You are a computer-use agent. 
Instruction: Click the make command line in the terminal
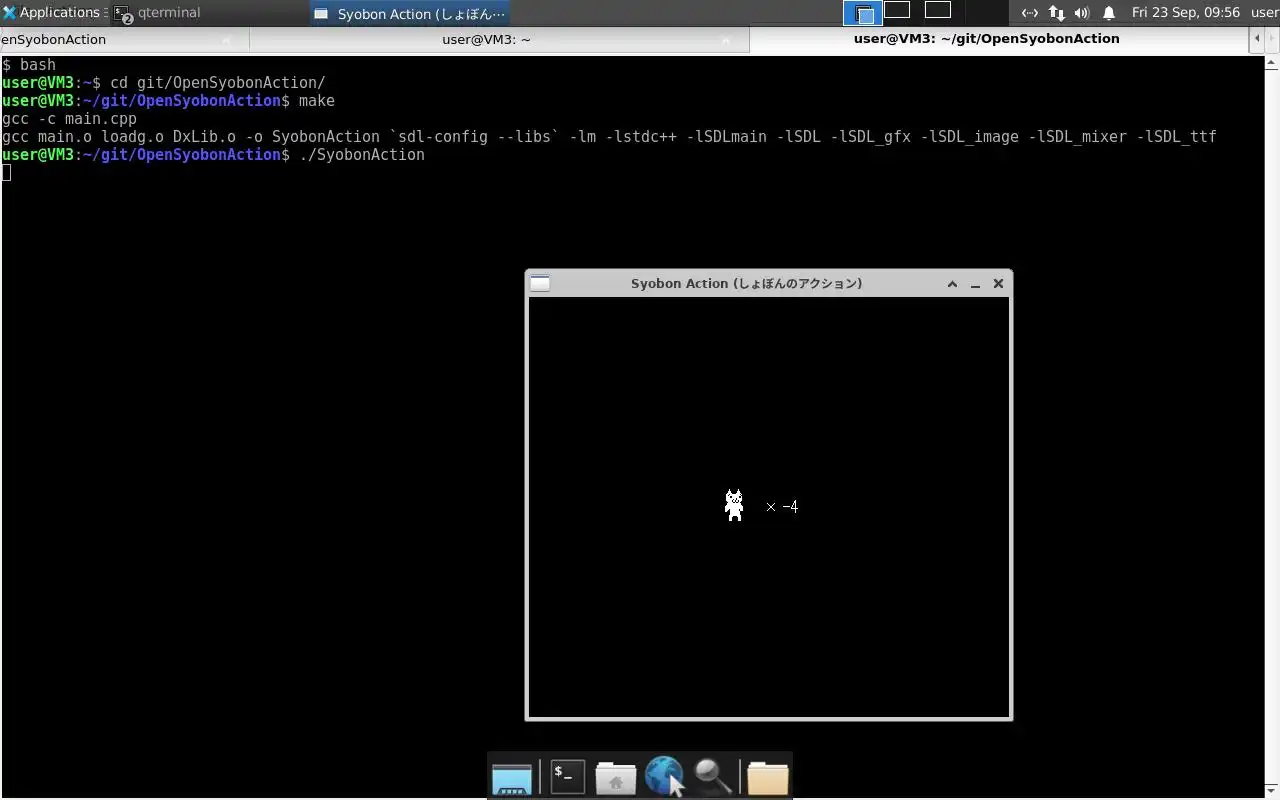pyautogui.click(x=168, y=101)
